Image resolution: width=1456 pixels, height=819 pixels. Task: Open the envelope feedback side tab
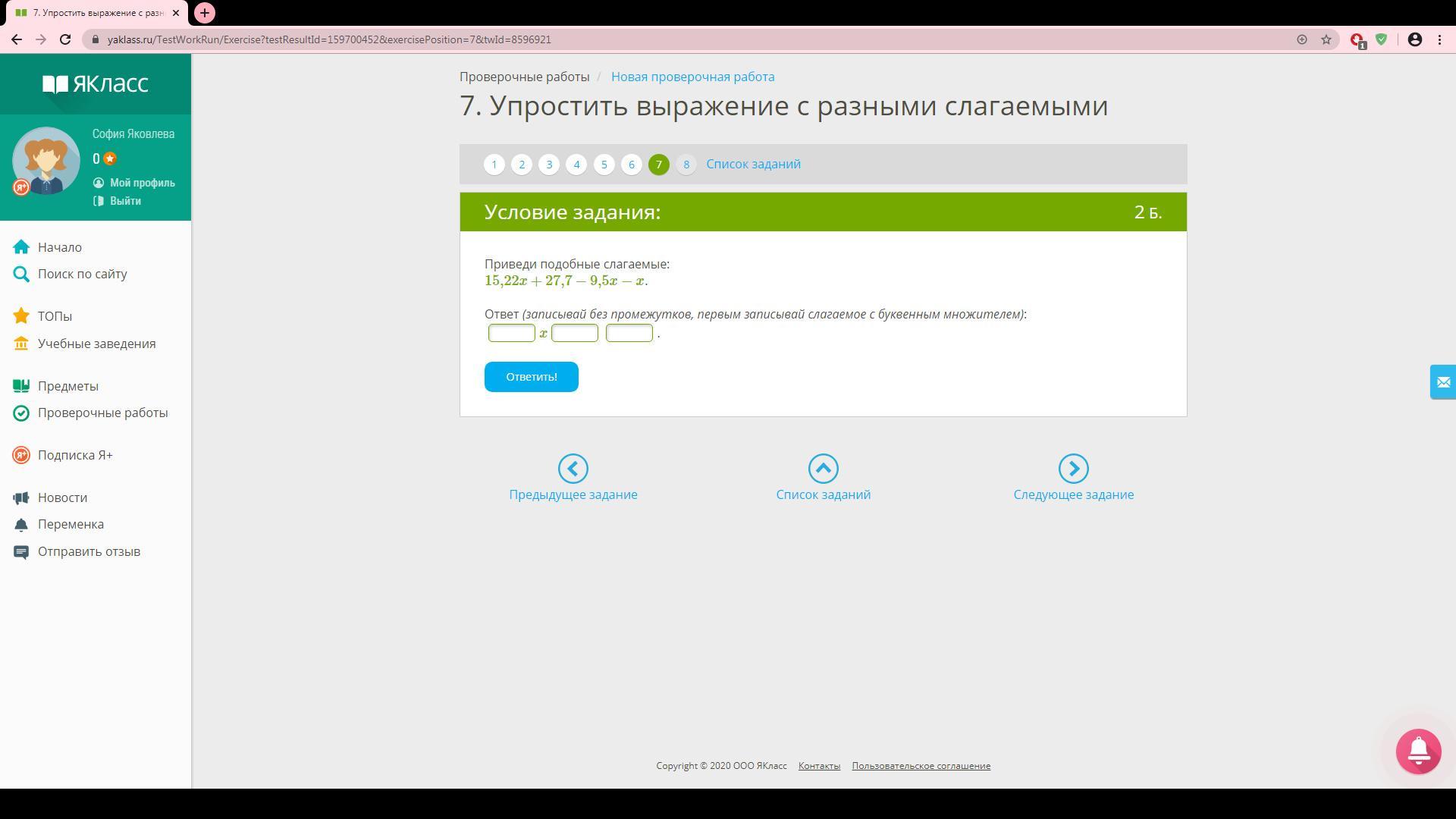point(1442,382)
